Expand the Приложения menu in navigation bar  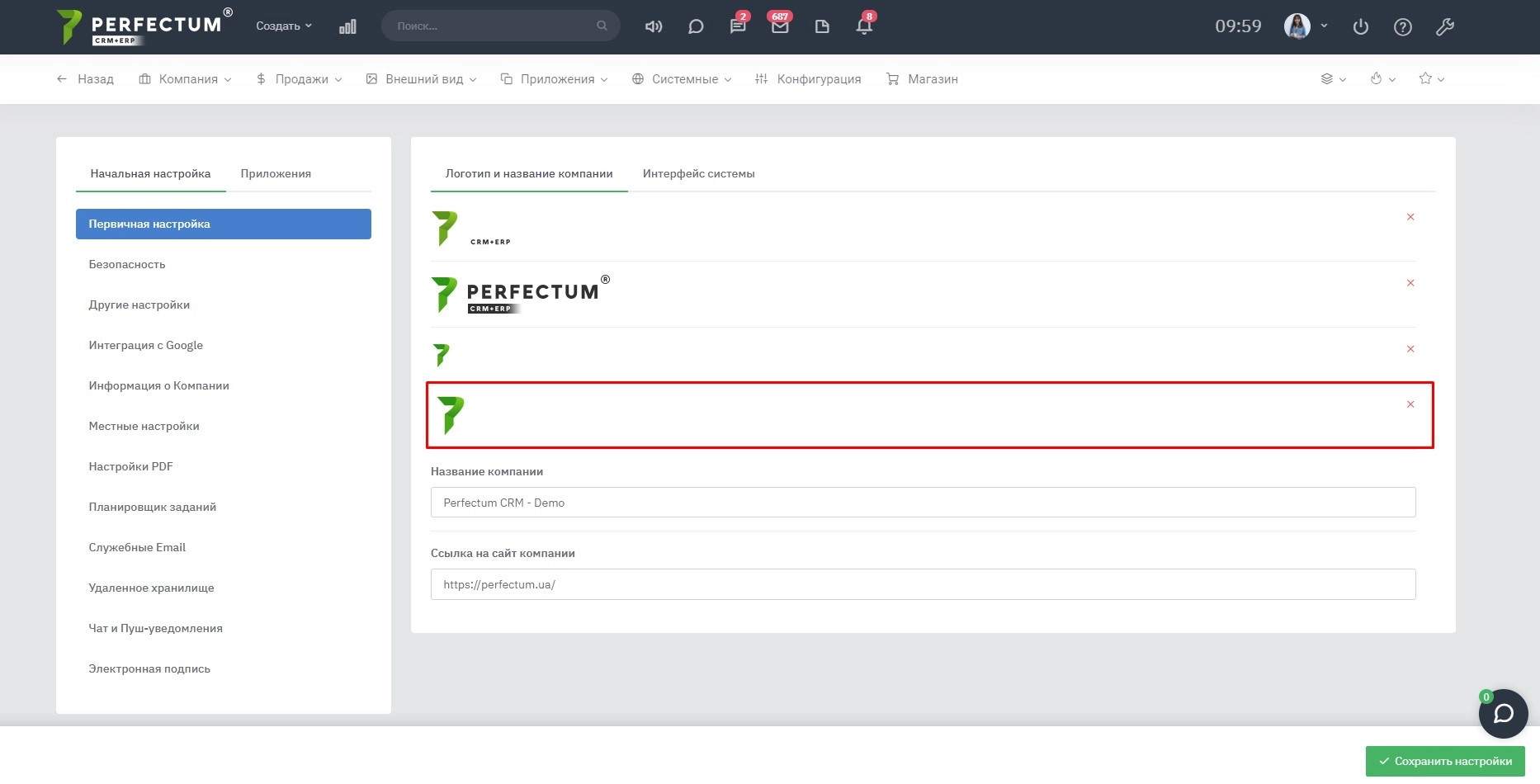click(554, 79)
